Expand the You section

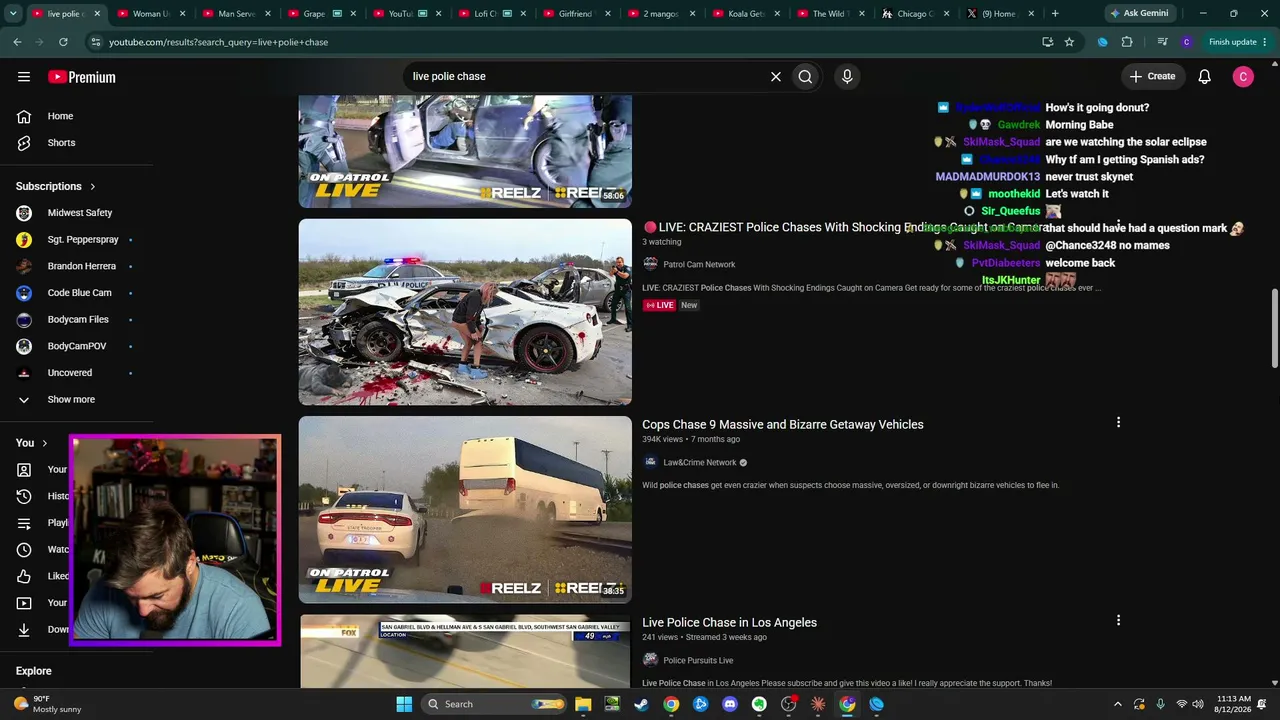tap(32, 443)
